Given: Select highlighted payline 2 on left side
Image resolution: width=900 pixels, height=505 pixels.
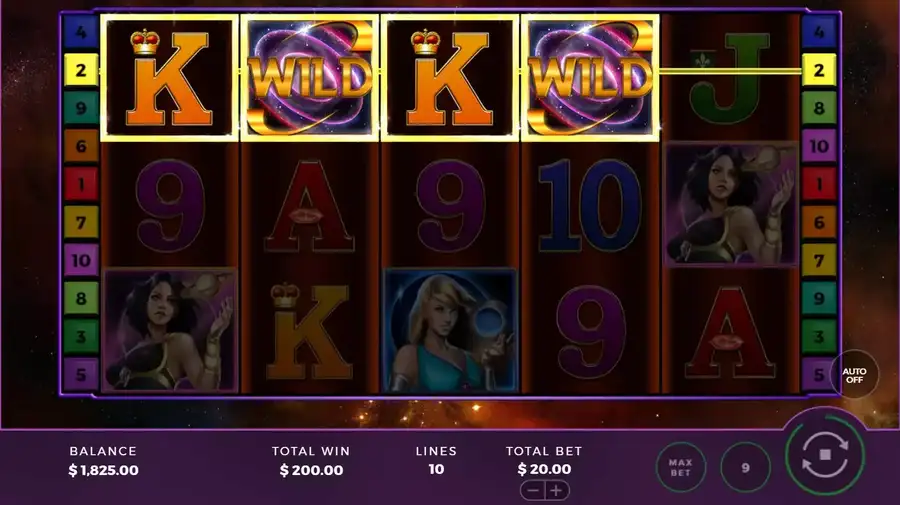Looking at the screenshot, I should coord(80,70).
